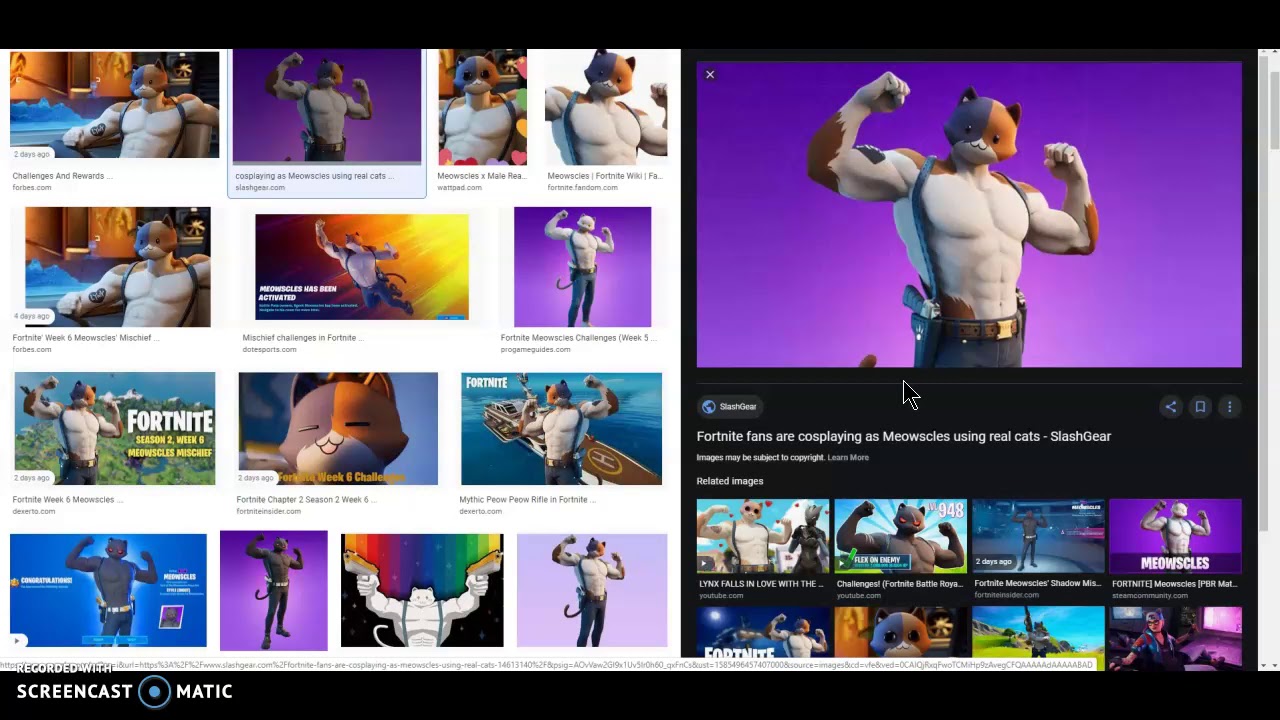Save image to collection with bookmark icon

pos(1200,407)
